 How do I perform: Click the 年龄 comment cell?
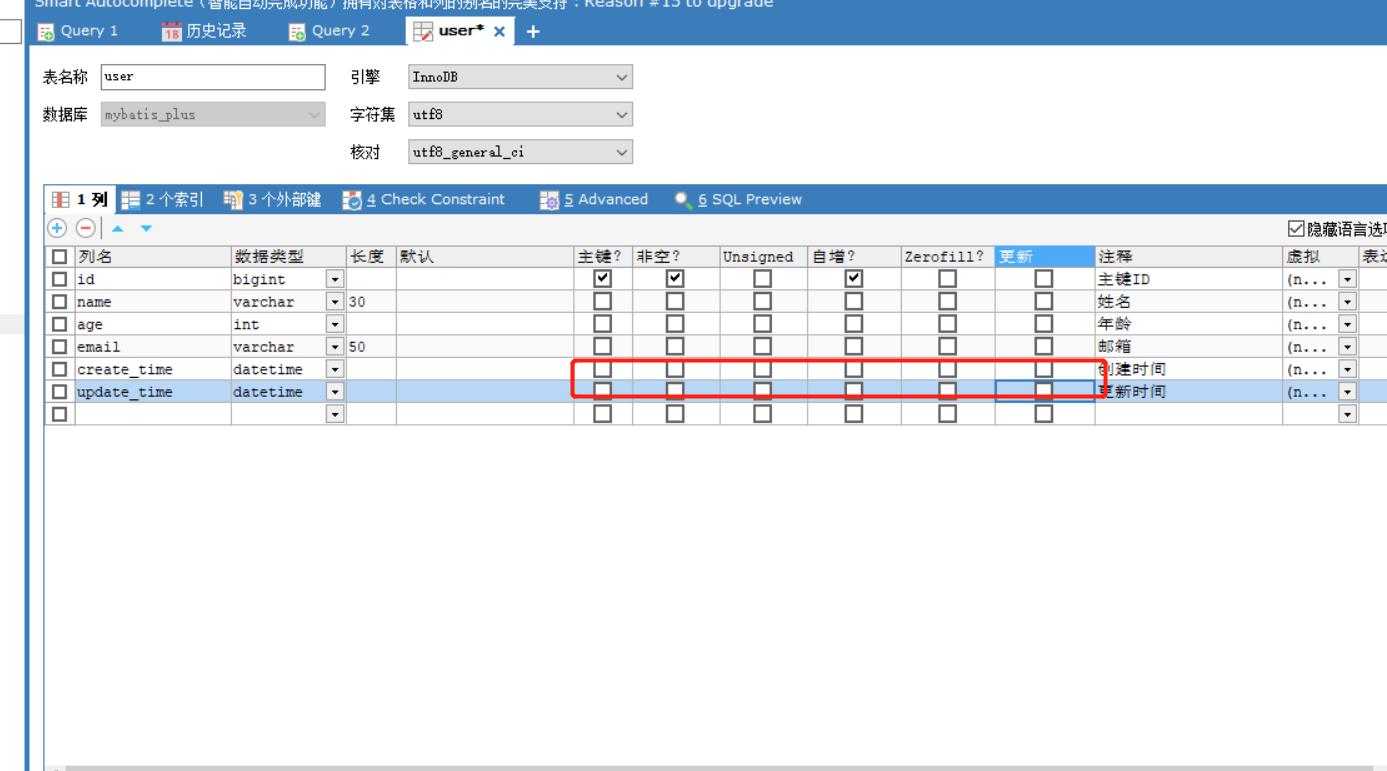click(x=1188, y=324)
